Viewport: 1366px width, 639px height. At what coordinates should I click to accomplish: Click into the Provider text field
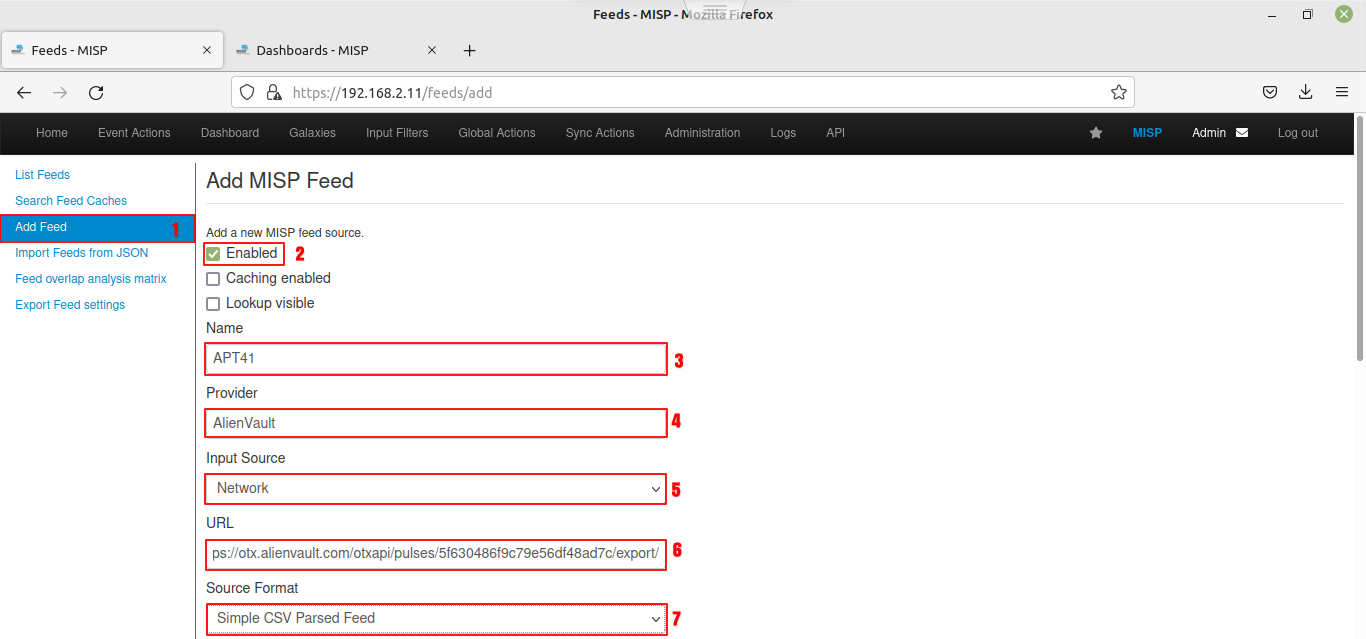(436, 423)
